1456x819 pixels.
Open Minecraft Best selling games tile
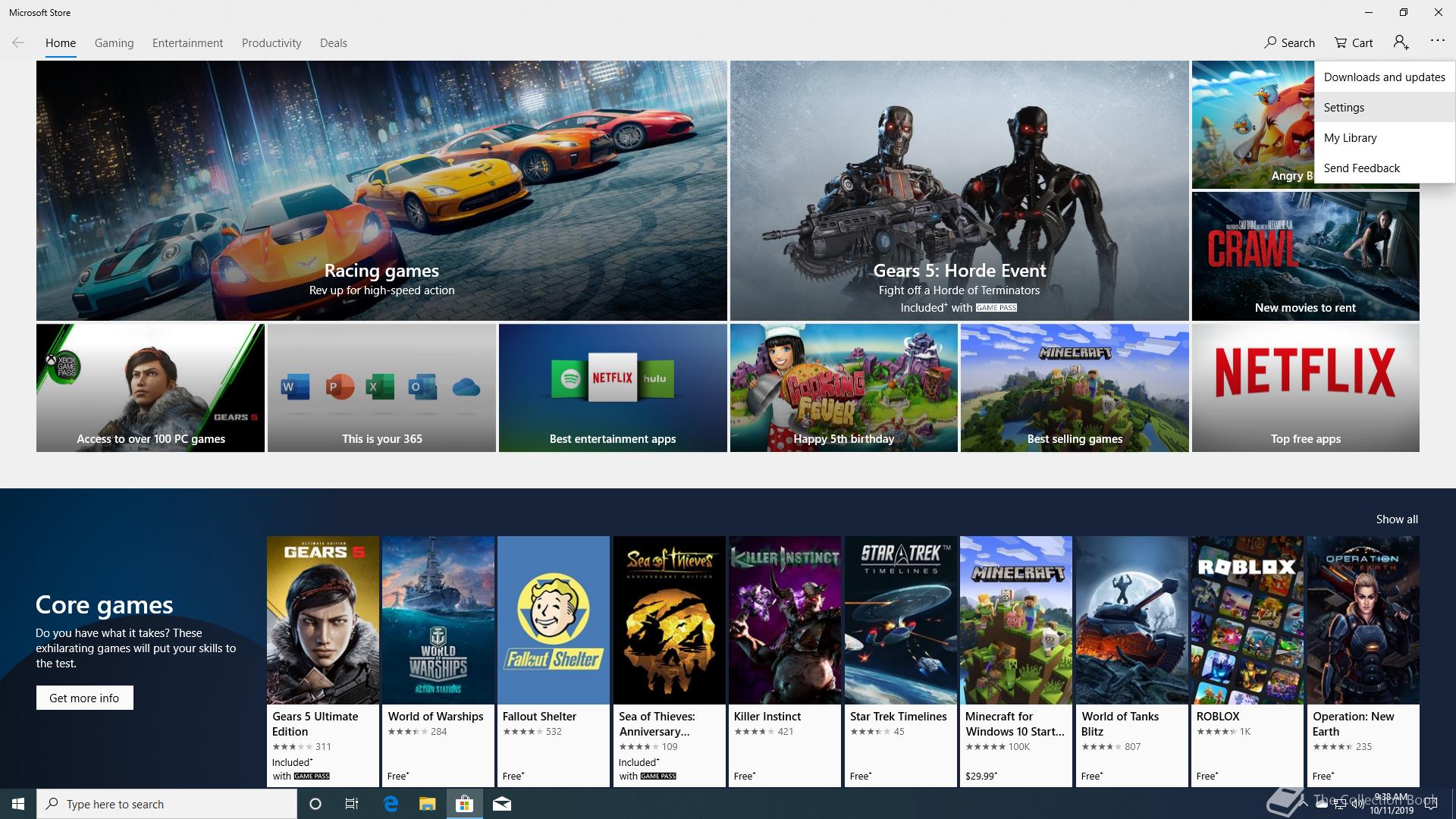1075,388
